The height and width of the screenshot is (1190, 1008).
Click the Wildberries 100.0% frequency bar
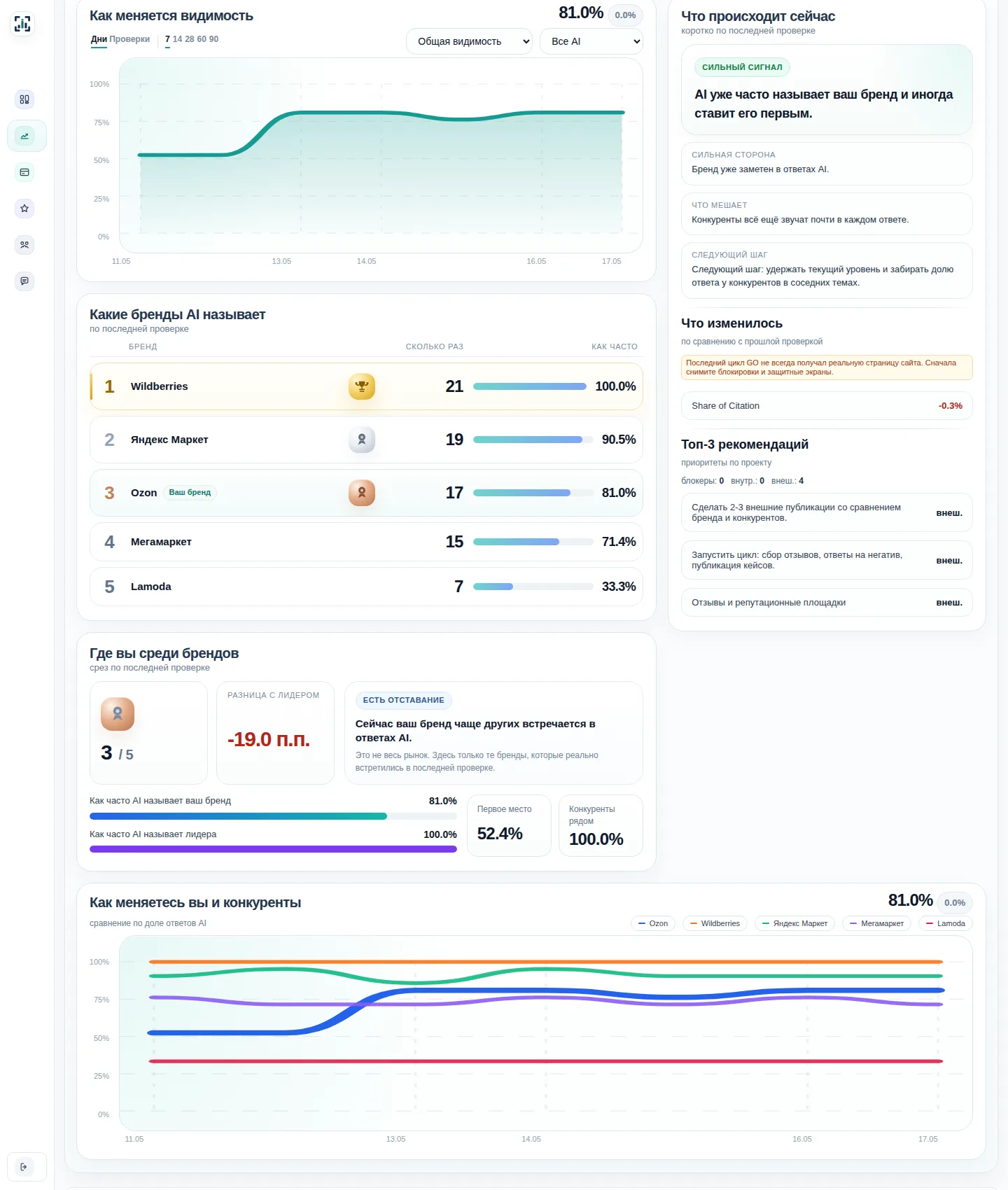point(530,386)
